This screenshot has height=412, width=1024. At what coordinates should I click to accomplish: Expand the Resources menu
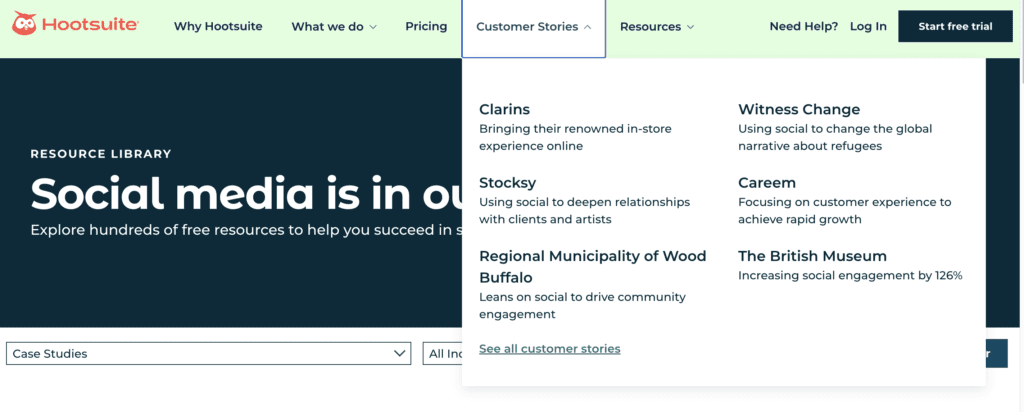click(x=657, y=27)
